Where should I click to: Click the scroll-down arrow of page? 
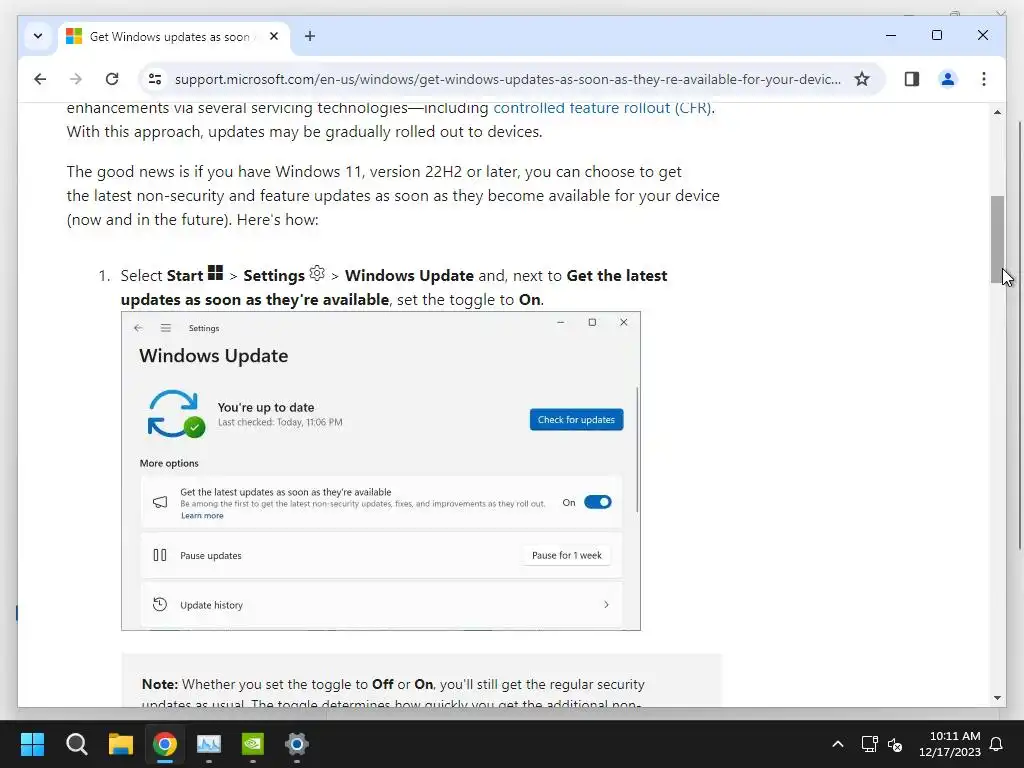(x=997, y=697)
